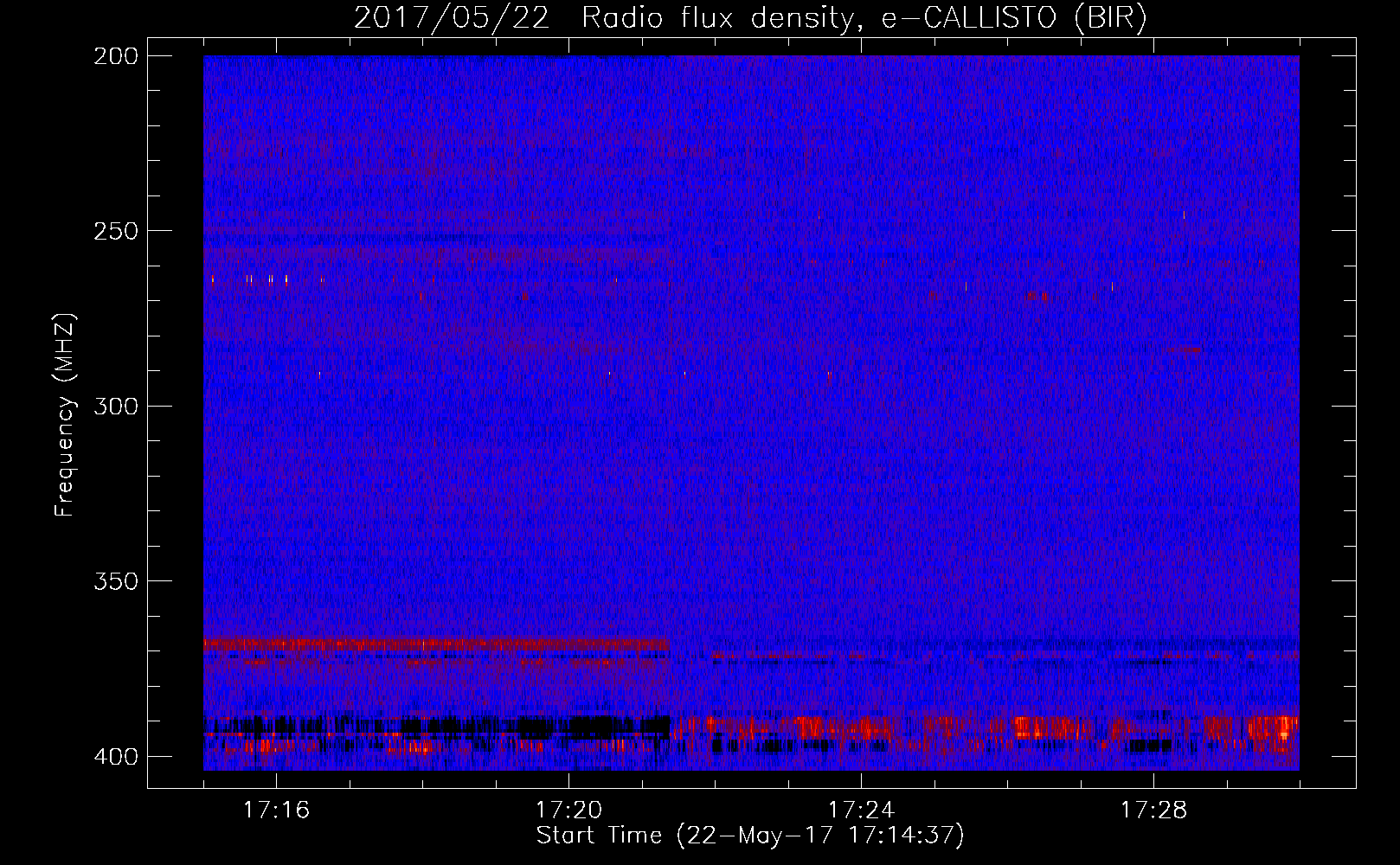Select the date text "2017/05/22" in the title
The image size is (1400, 865).
(x=452, y=18)
